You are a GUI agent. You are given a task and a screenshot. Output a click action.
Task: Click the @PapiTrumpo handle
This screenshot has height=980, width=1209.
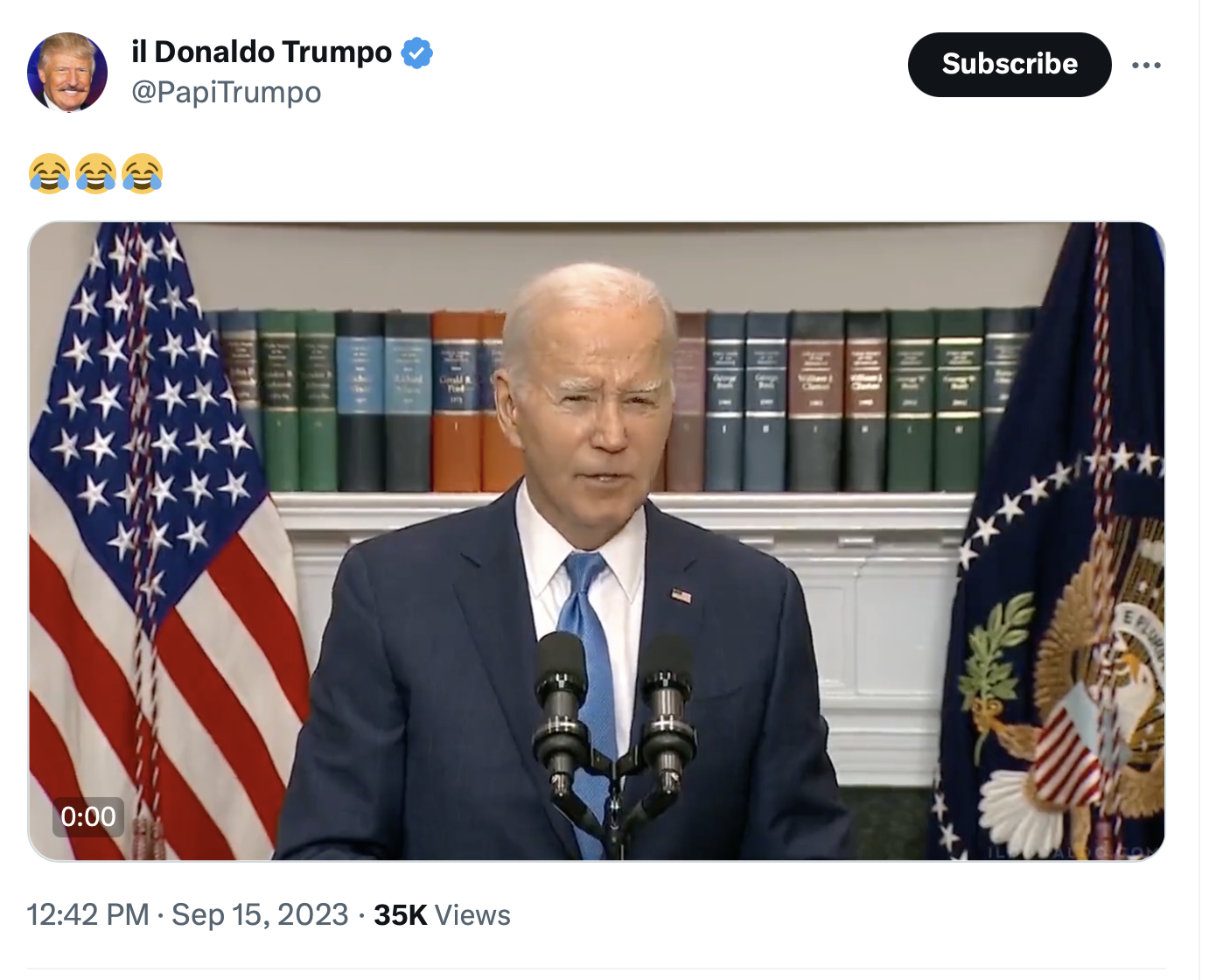[x=227, y=92]
